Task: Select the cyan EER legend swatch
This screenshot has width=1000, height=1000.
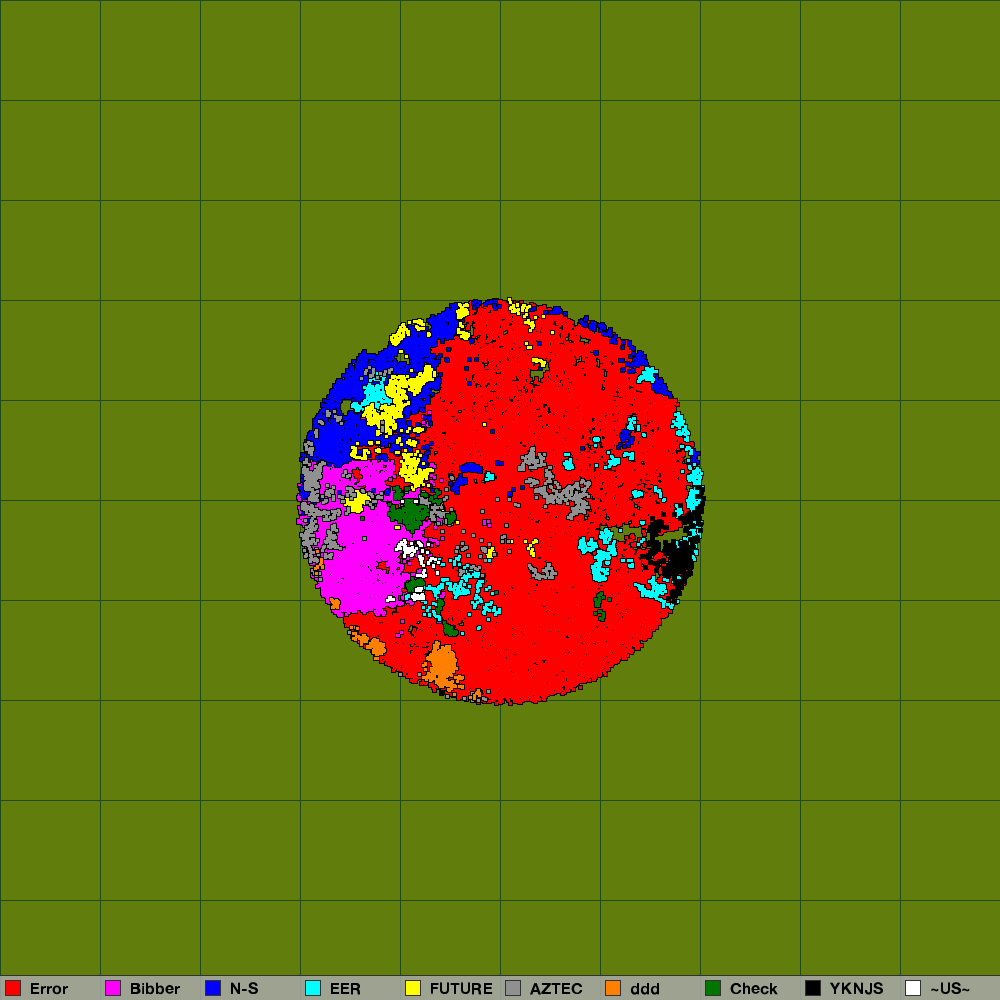Action: click(x=313, y=988)
